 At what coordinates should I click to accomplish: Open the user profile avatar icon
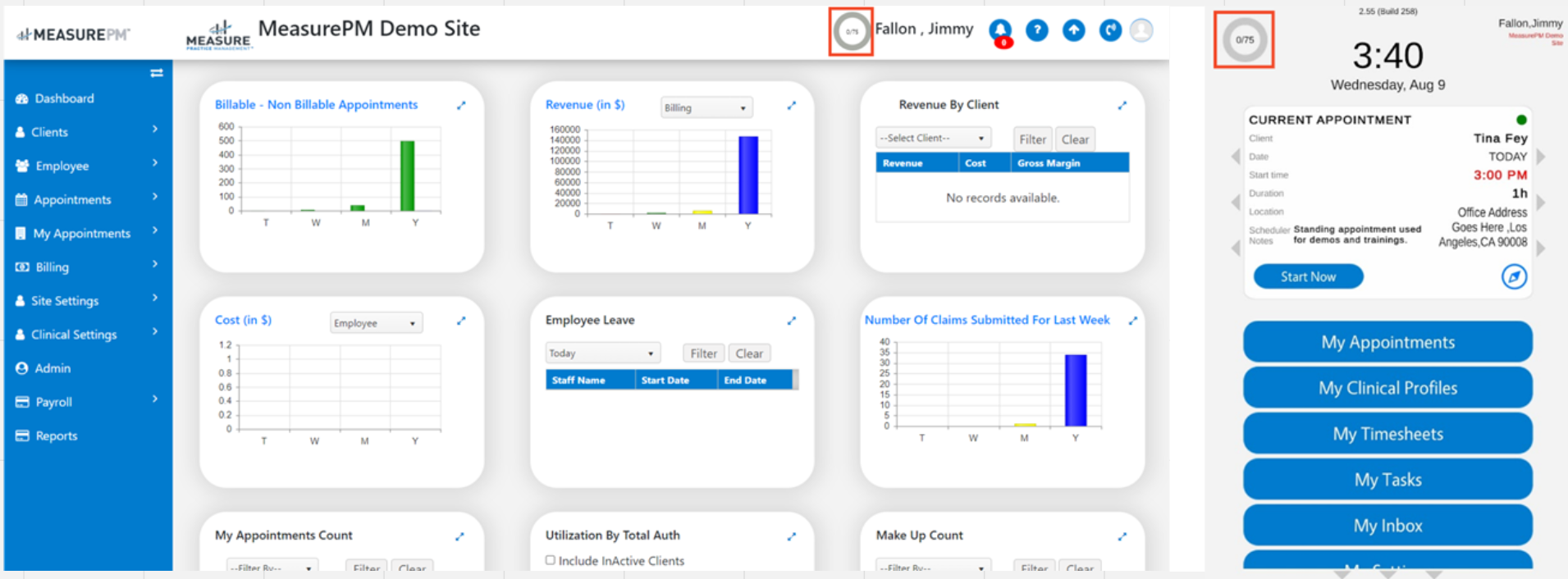[x=1141, y=31]
